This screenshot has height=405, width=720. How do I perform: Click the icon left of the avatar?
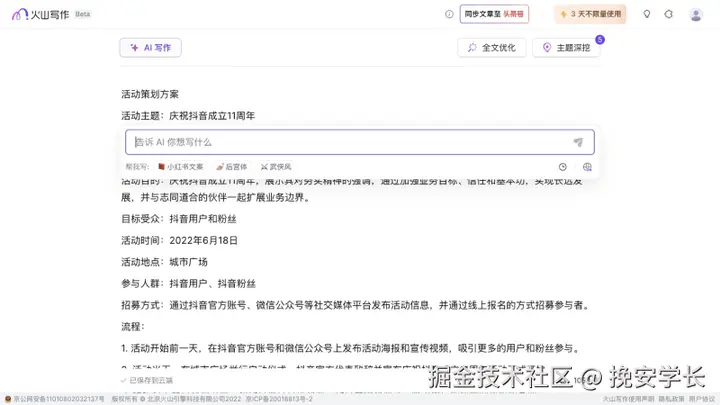tap(669, 14)
